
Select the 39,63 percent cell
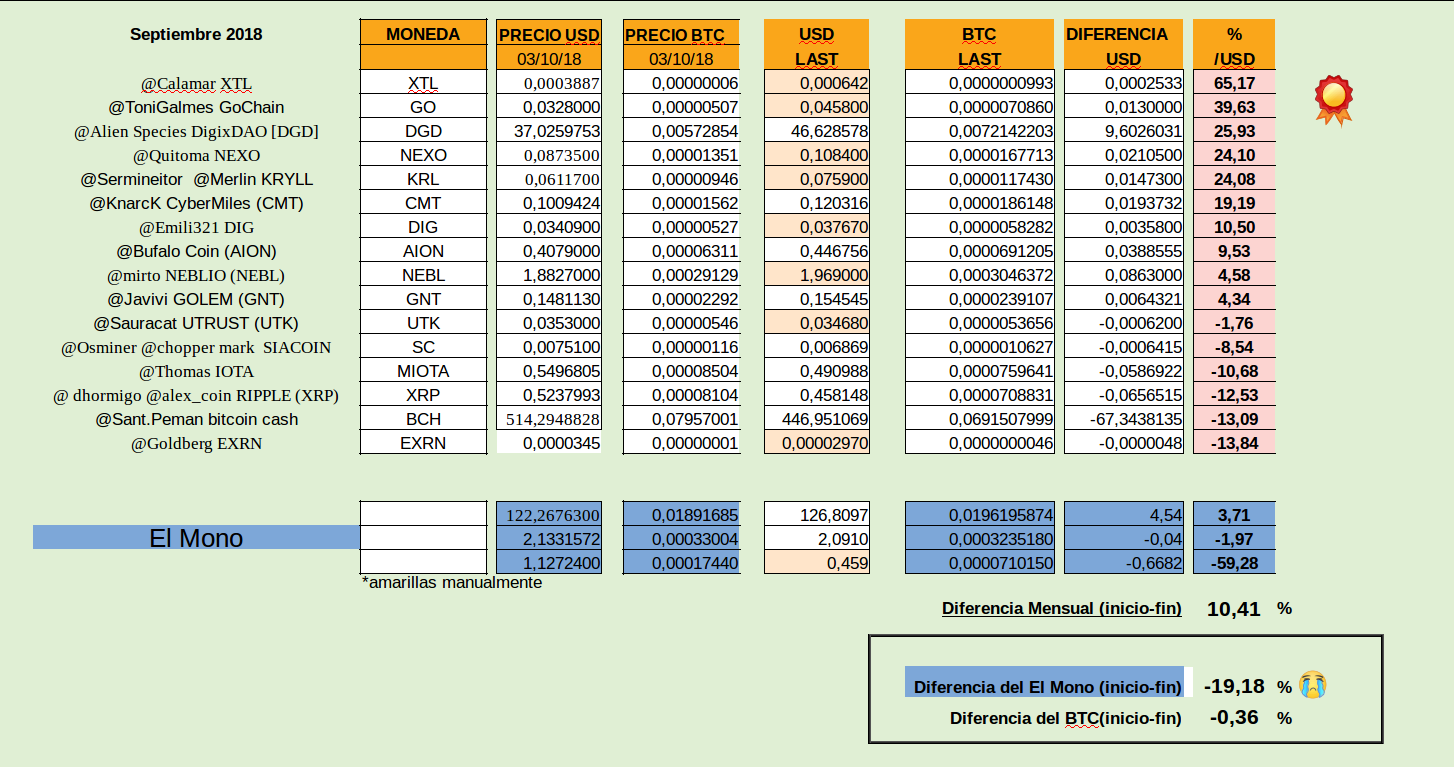1235,107
